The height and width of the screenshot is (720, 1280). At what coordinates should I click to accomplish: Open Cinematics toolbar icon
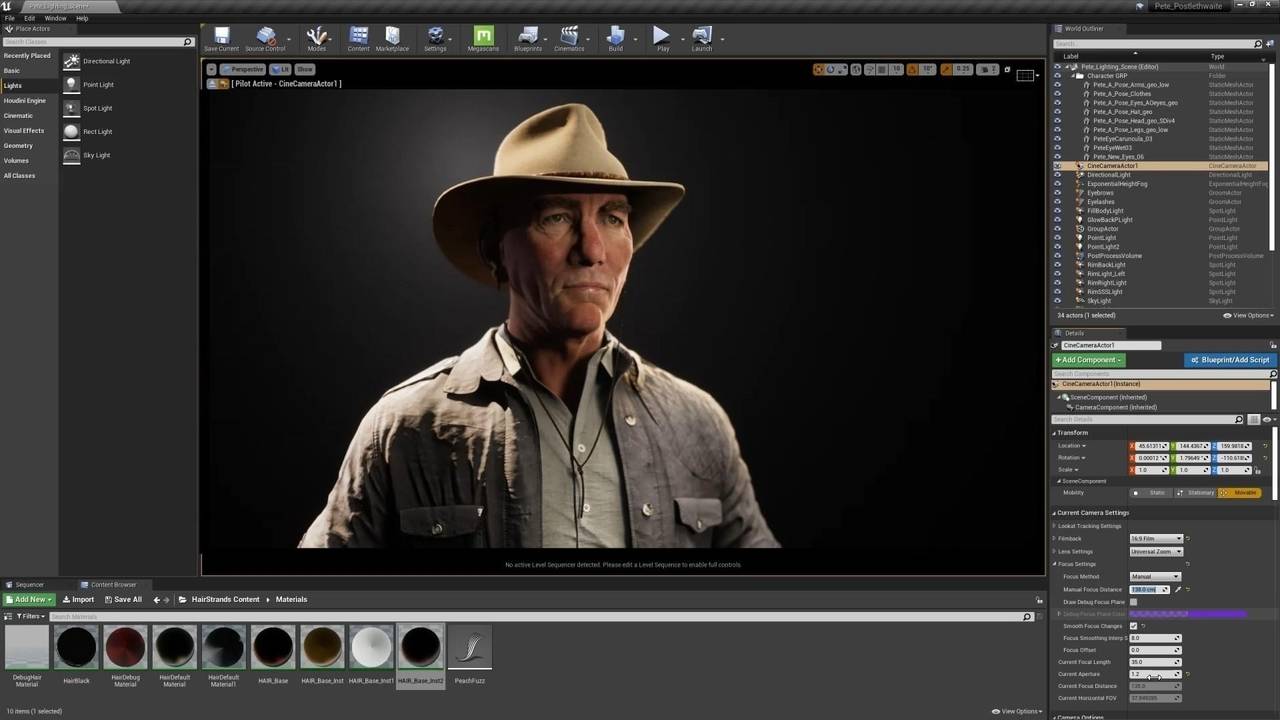pyautogui.click(x=569, y=37)
